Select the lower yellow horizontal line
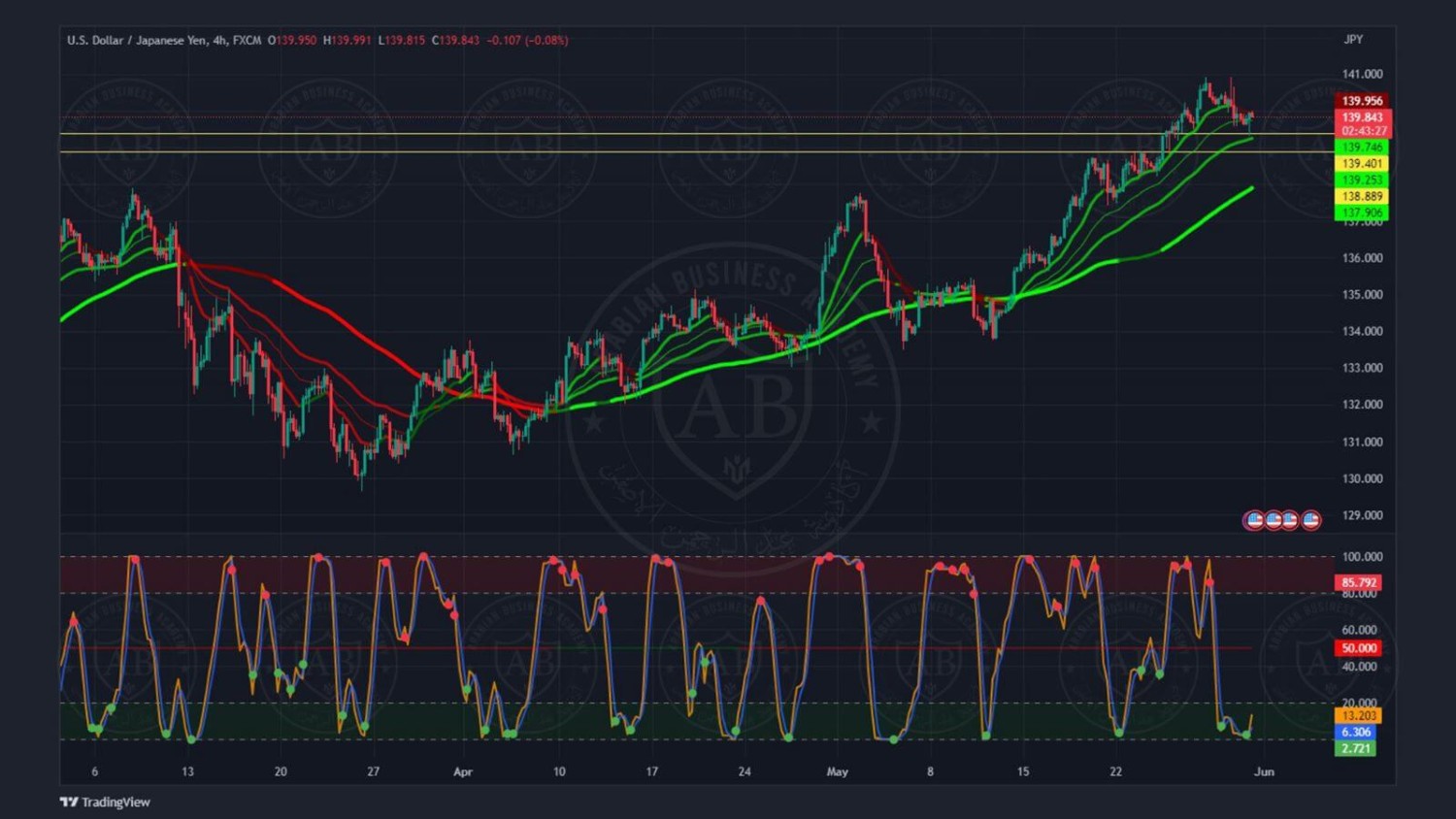 coord(697,152)
